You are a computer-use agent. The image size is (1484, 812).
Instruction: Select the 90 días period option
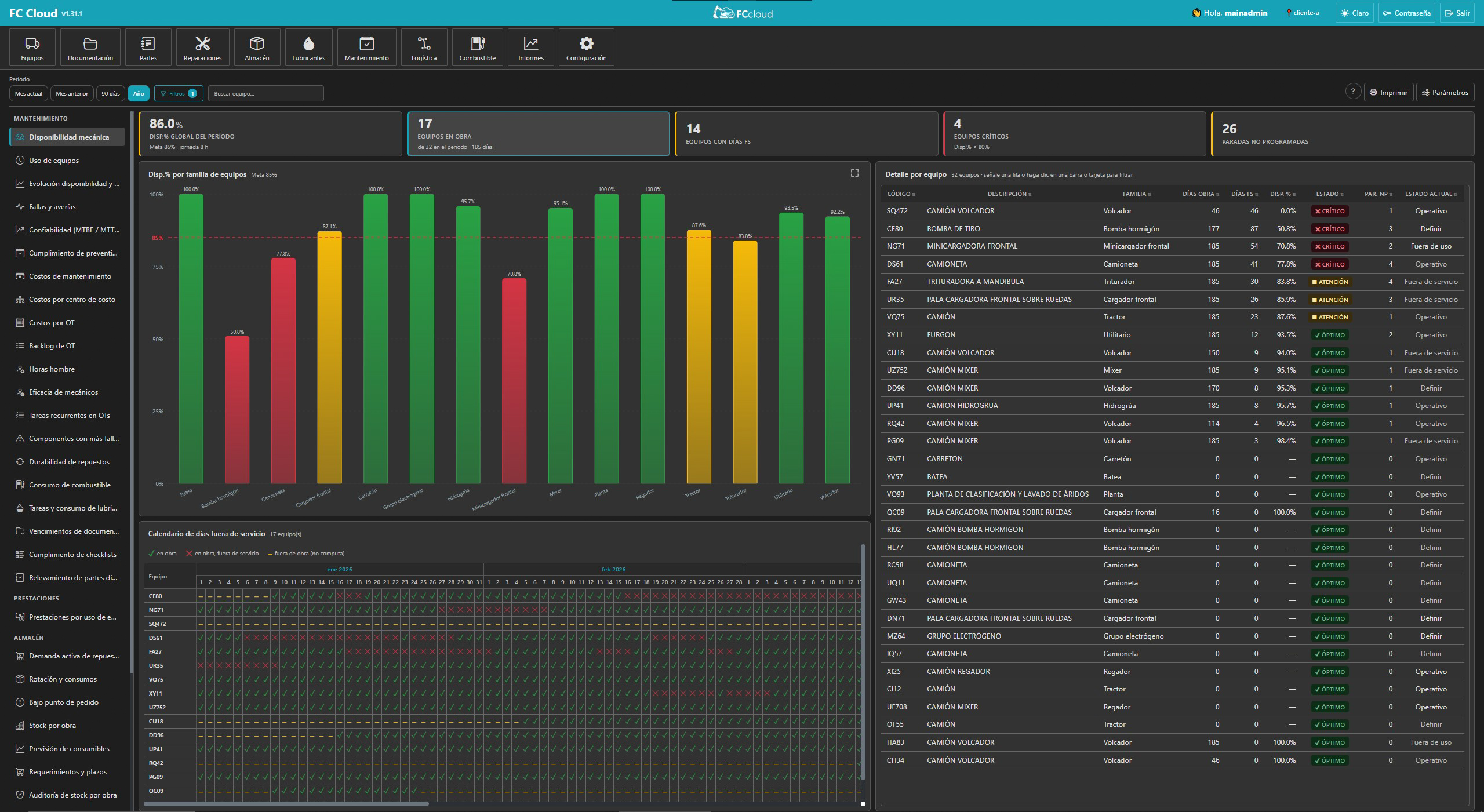pos(110,93)
